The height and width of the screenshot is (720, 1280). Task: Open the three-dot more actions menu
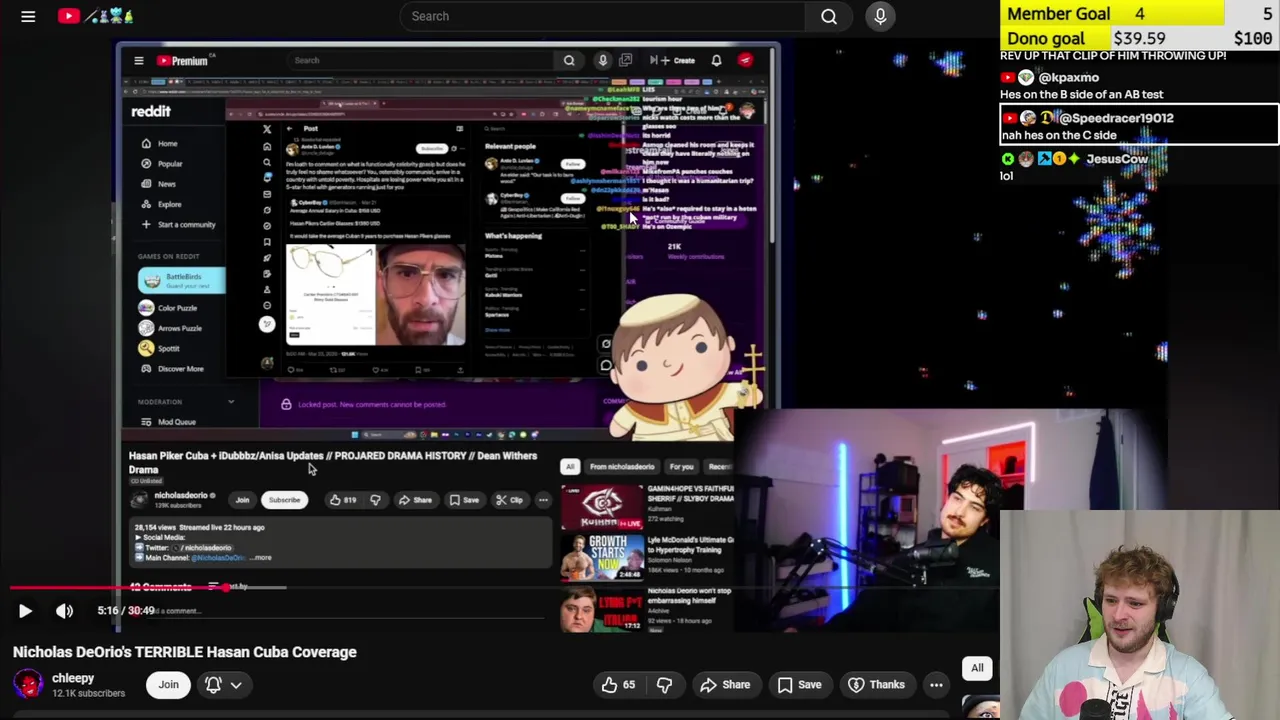936,685
